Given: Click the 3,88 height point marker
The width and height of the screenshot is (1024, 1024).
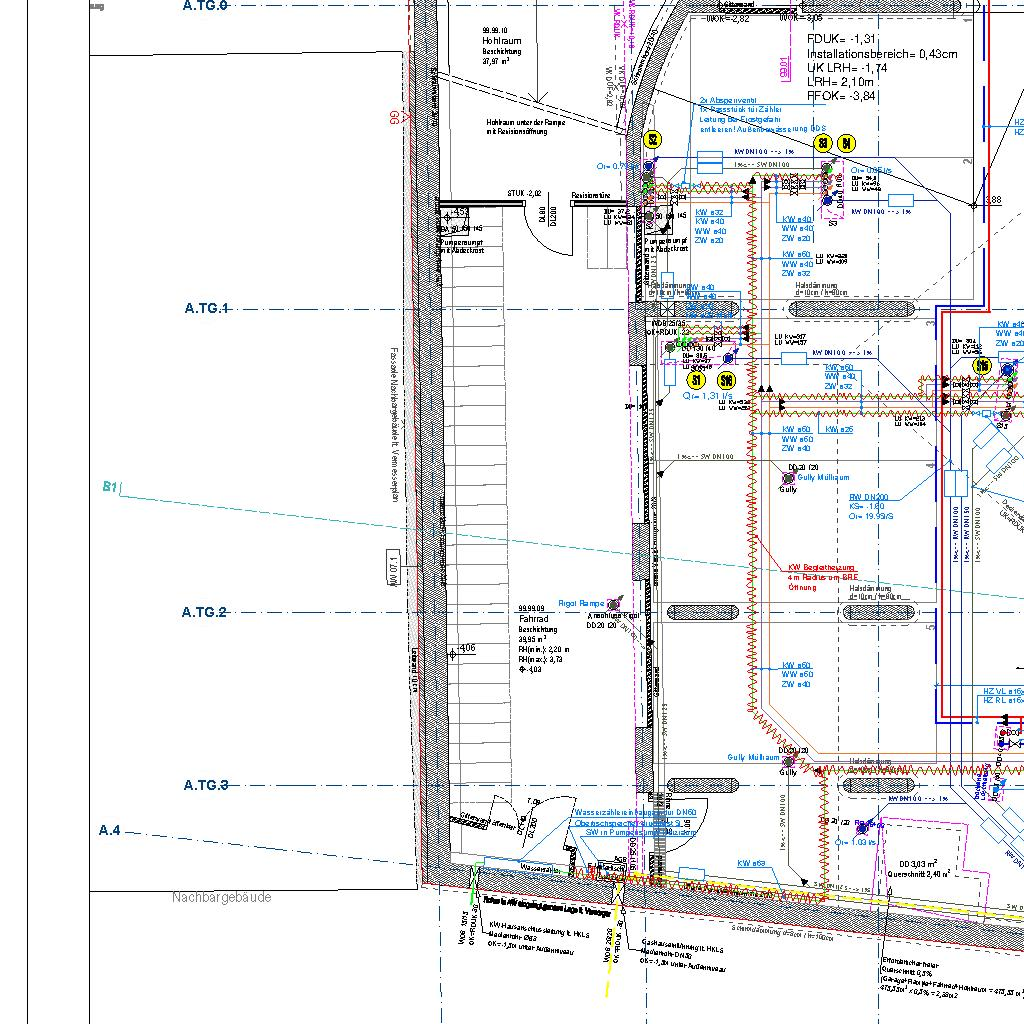Looking at the screenshot, I should pyautogui.click(x=974, y=205).
